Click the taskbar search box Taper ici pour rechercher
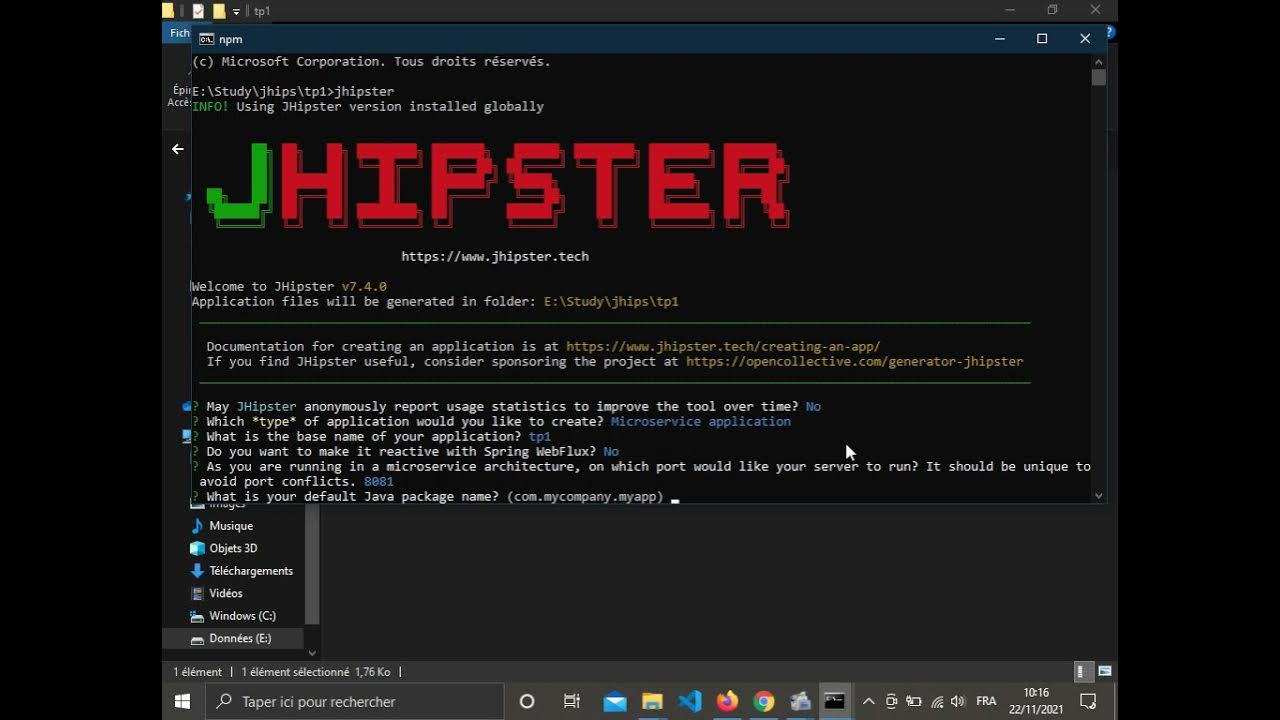The height and width of the screenshot is (720, 1280). click(x=355, y=702)
